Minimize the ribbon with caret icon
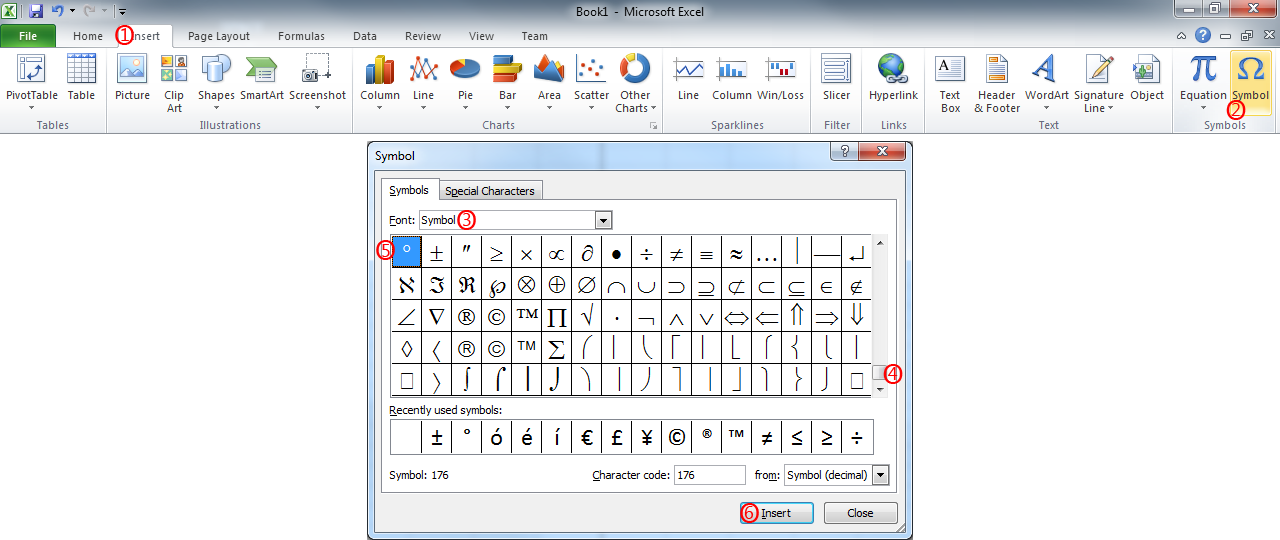The width and height of the screenshot is (1280, 540). tap(1181, 35)
